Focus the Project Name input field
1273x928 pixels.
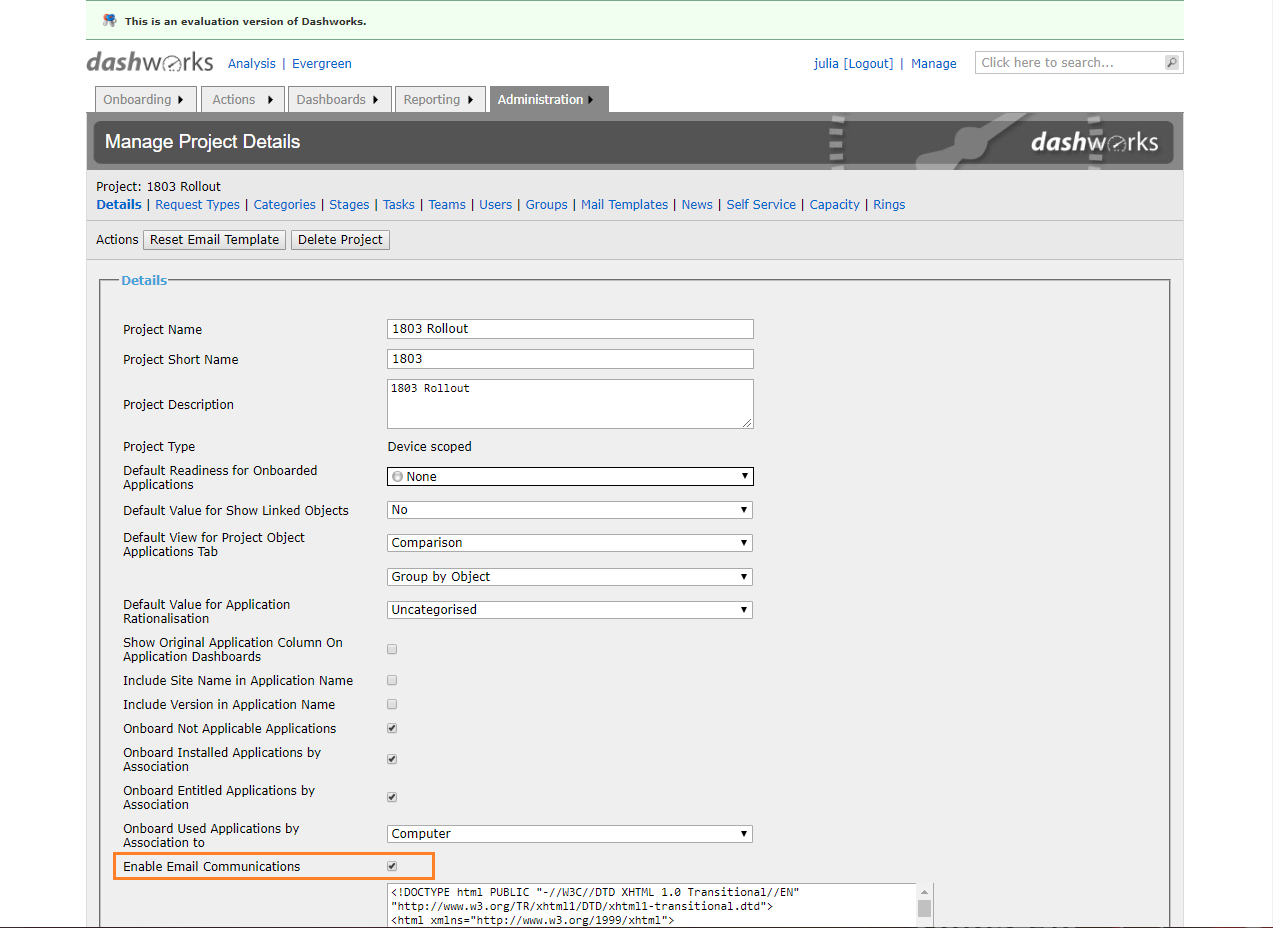click(570, 329)
